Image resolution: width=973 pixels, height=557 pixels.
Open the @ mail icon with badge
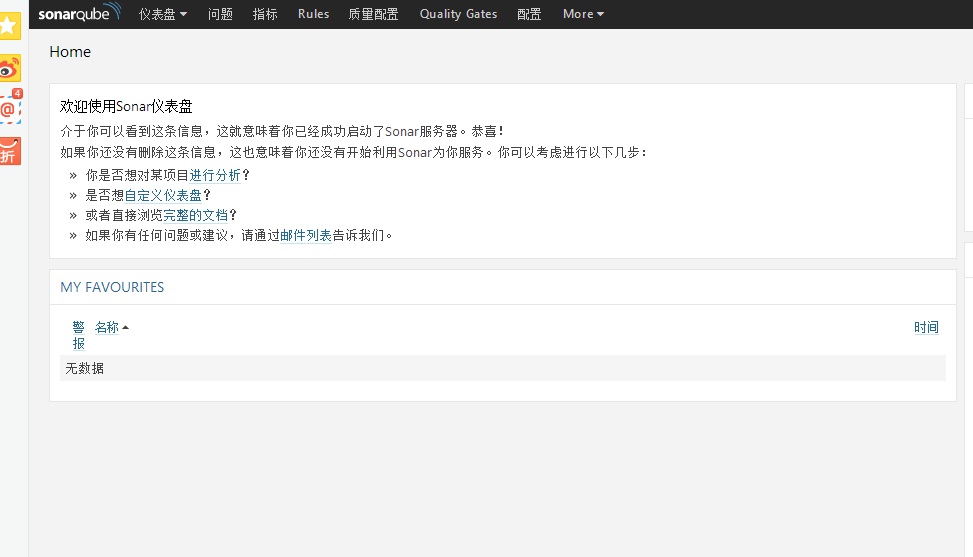coord(9,108)
